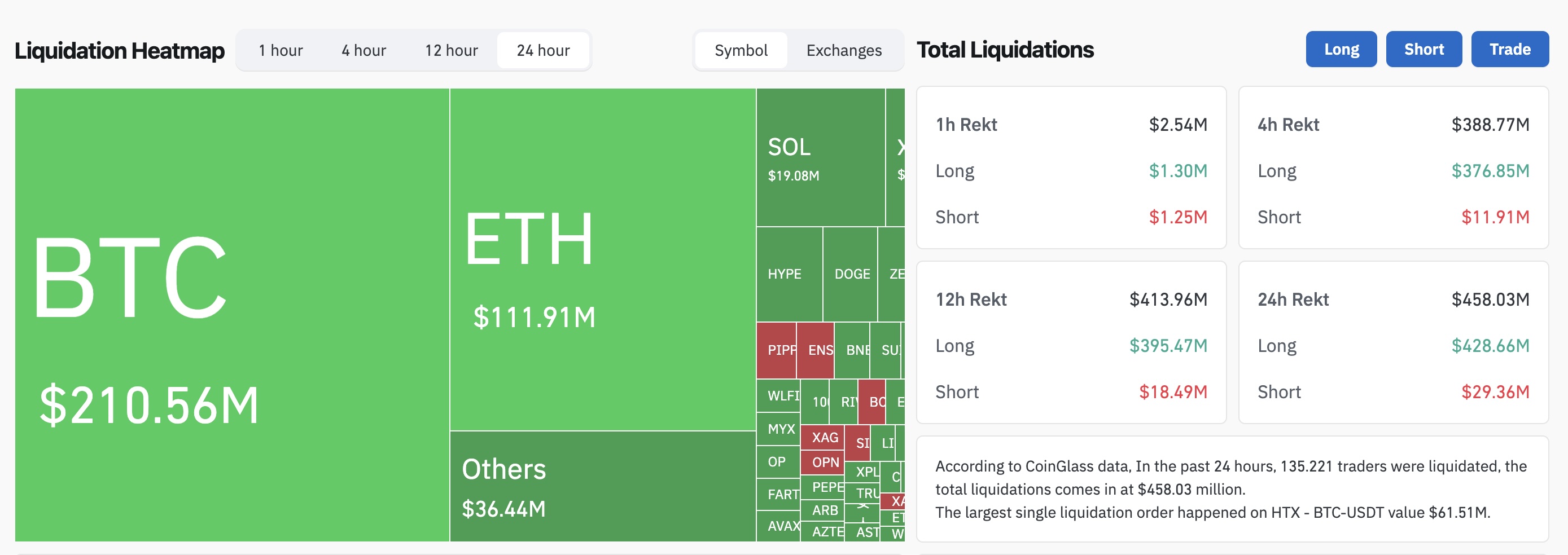This screenshot has width=1568, height=555.
Task: Select the 1 hour timeframe
Action: (281, 50)
